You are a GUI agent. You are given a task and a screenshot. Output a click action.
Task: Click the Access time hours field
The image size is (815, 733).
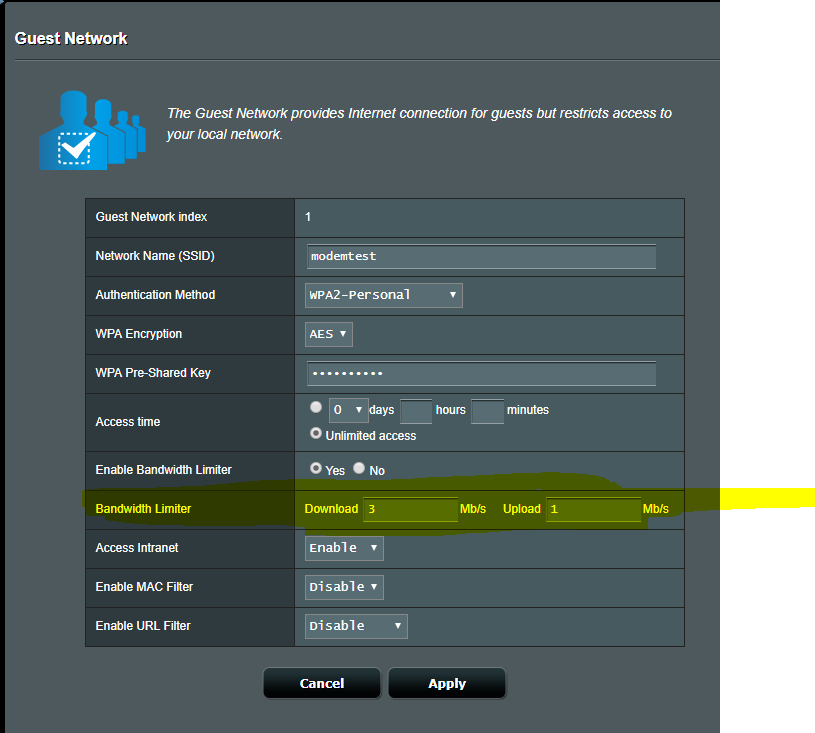(x=415, y=410)
